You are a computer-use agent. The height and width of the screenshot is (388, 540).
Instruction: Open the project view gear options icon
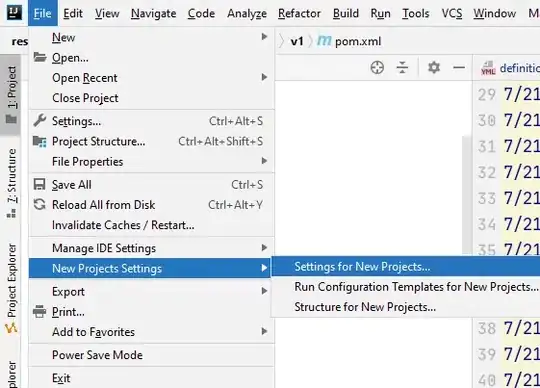click(x=434, y=67)
